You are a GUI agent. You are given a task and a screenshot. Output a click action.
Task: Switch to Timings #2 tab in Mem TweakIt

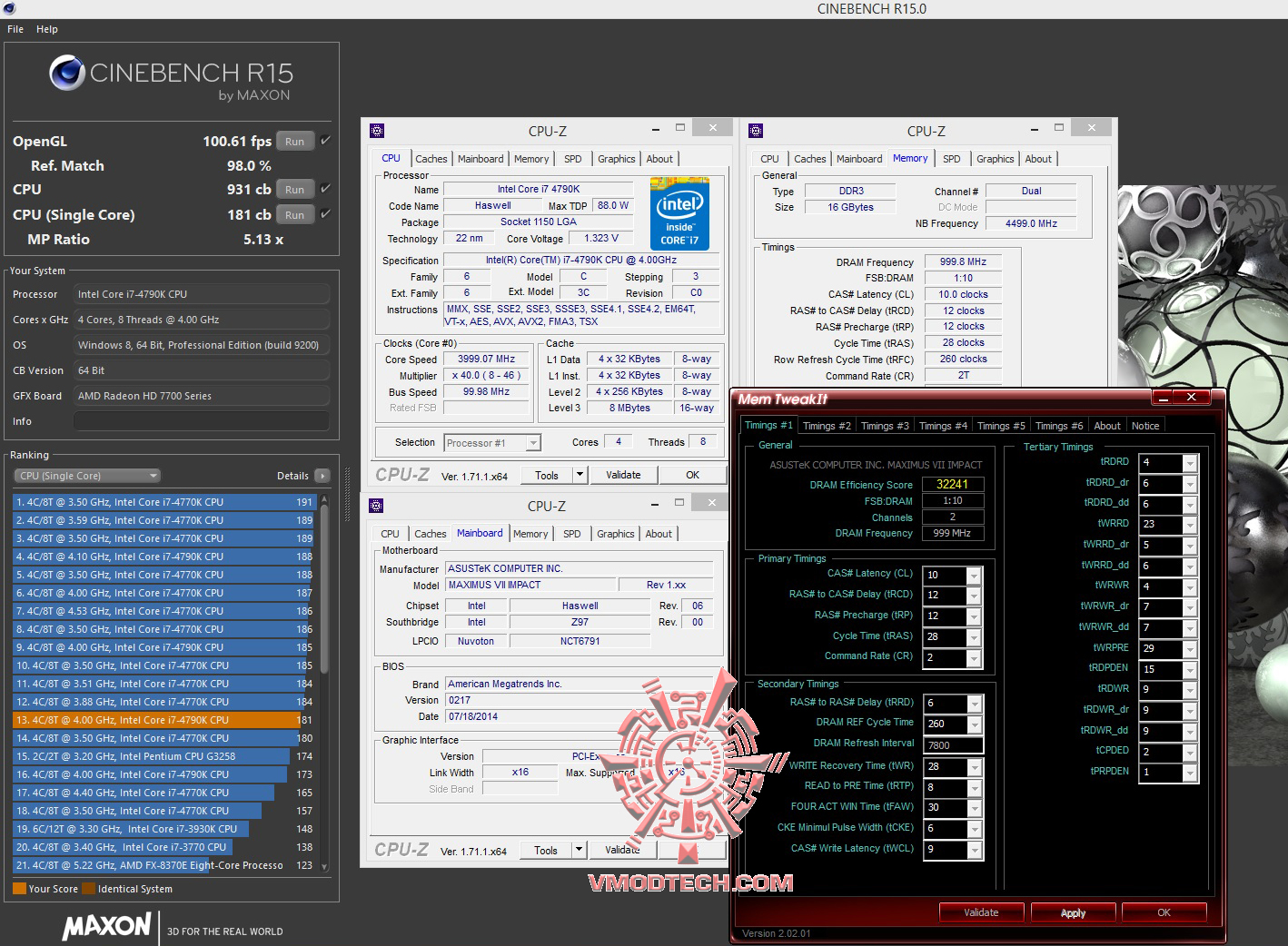[x=827, y=426]
